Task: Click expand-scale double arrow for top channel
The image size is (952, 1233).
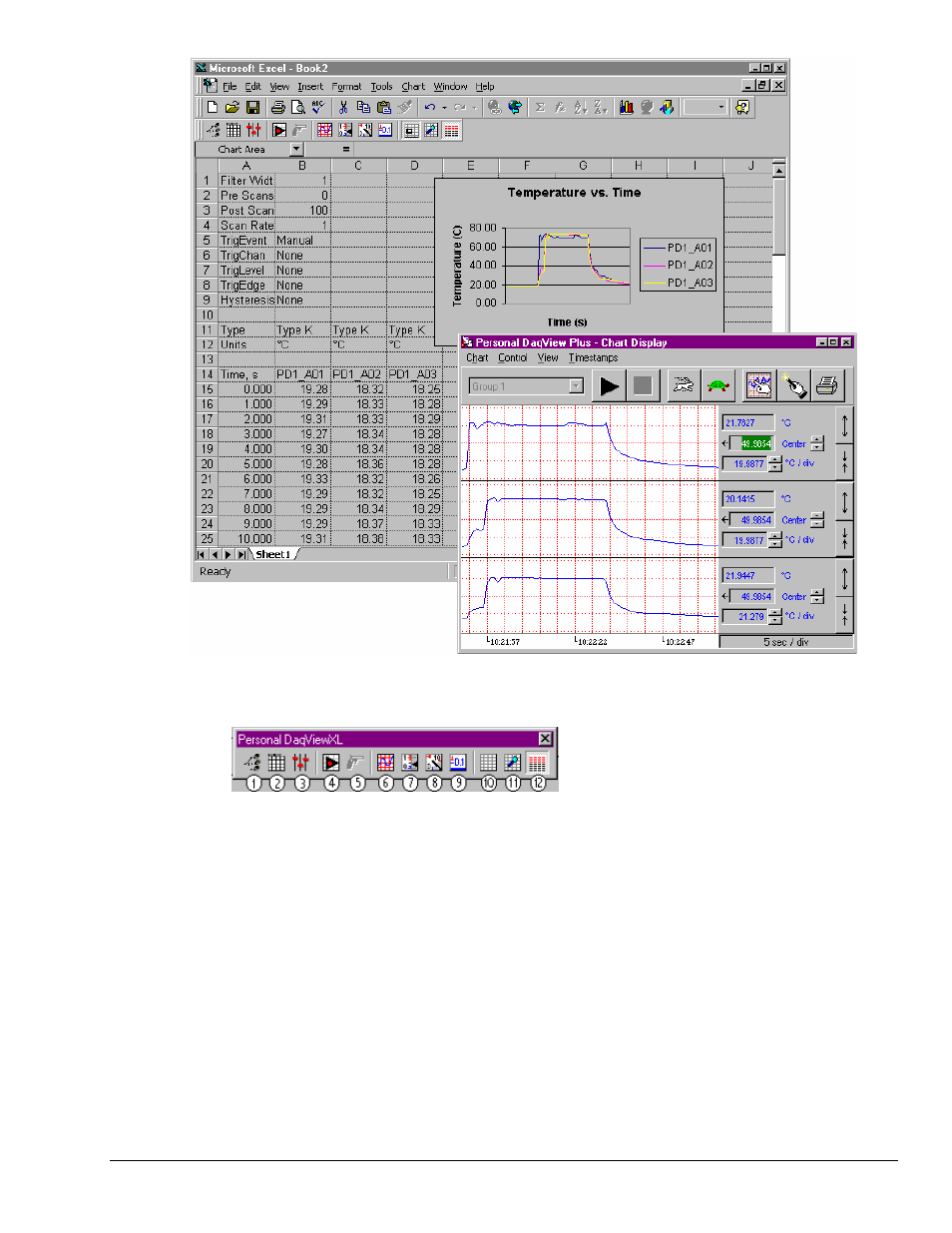Action: coord(844,425)
